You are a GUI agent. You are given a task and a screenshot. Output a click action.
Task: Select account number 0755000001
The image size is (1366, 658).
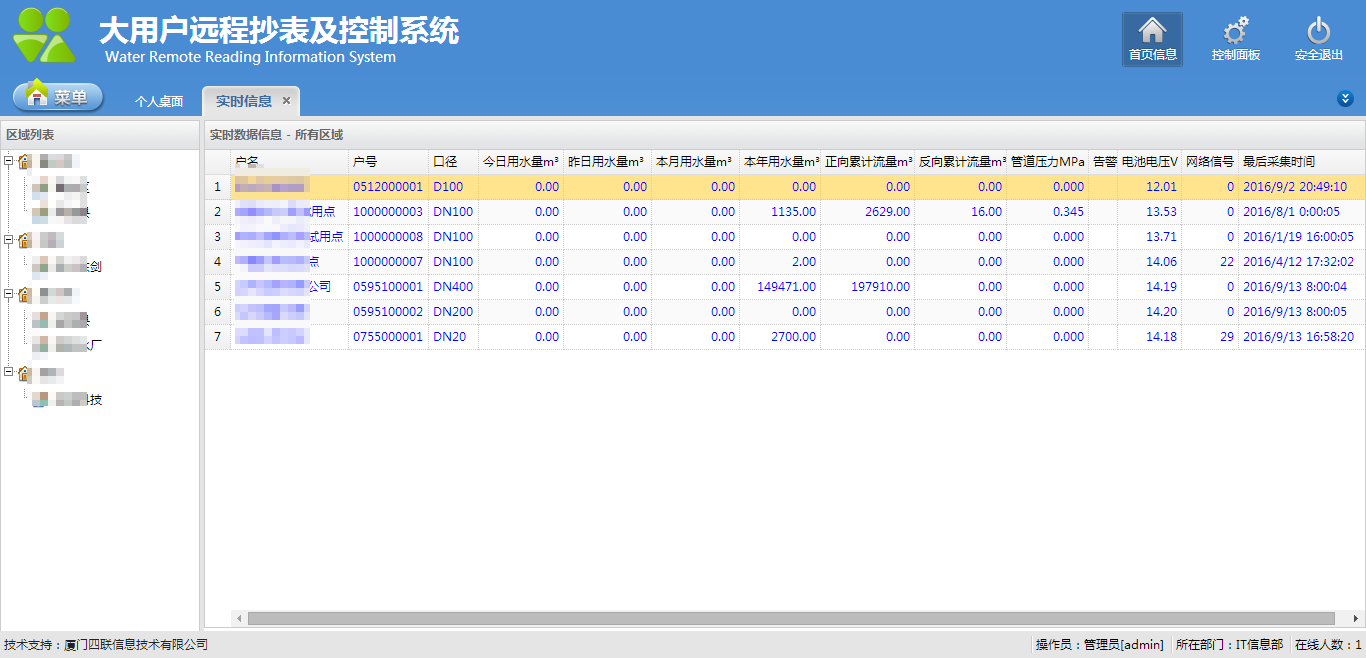(388, 337)
